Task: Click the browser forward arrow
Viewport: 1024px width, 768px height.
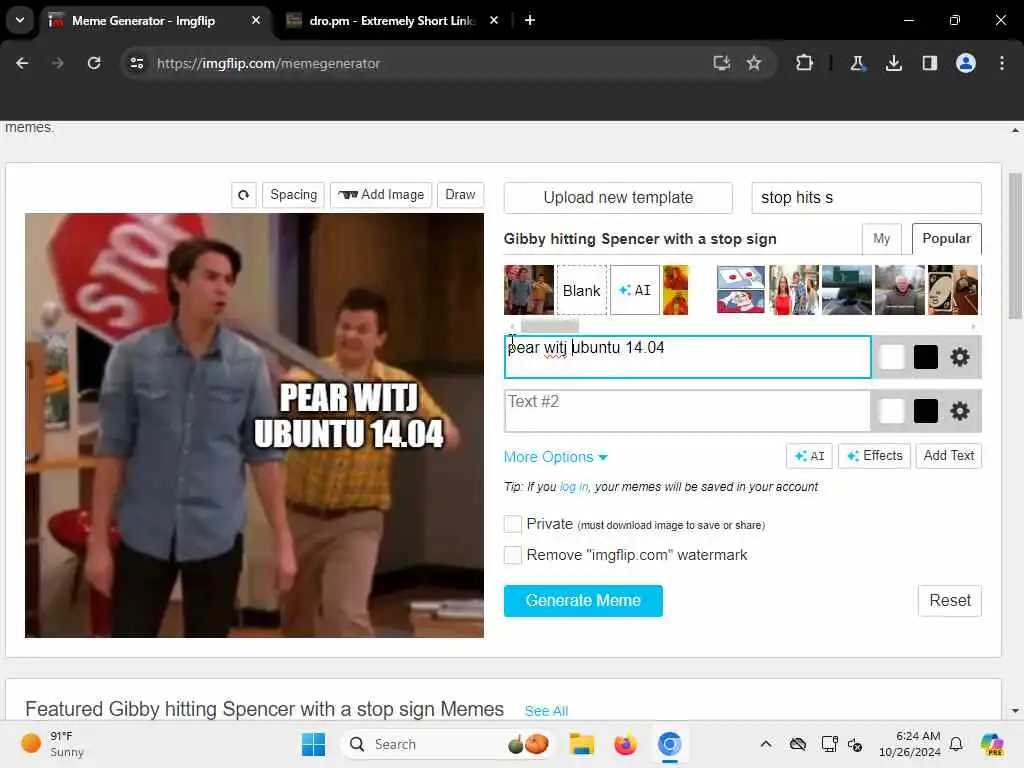Action: pyautogui.click(x=57, y=63)
